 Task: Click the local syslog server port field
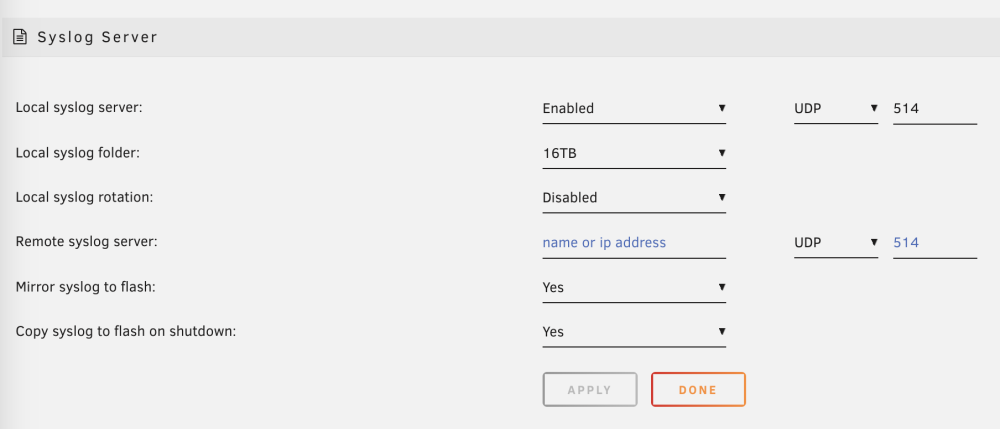coord(935,108)
